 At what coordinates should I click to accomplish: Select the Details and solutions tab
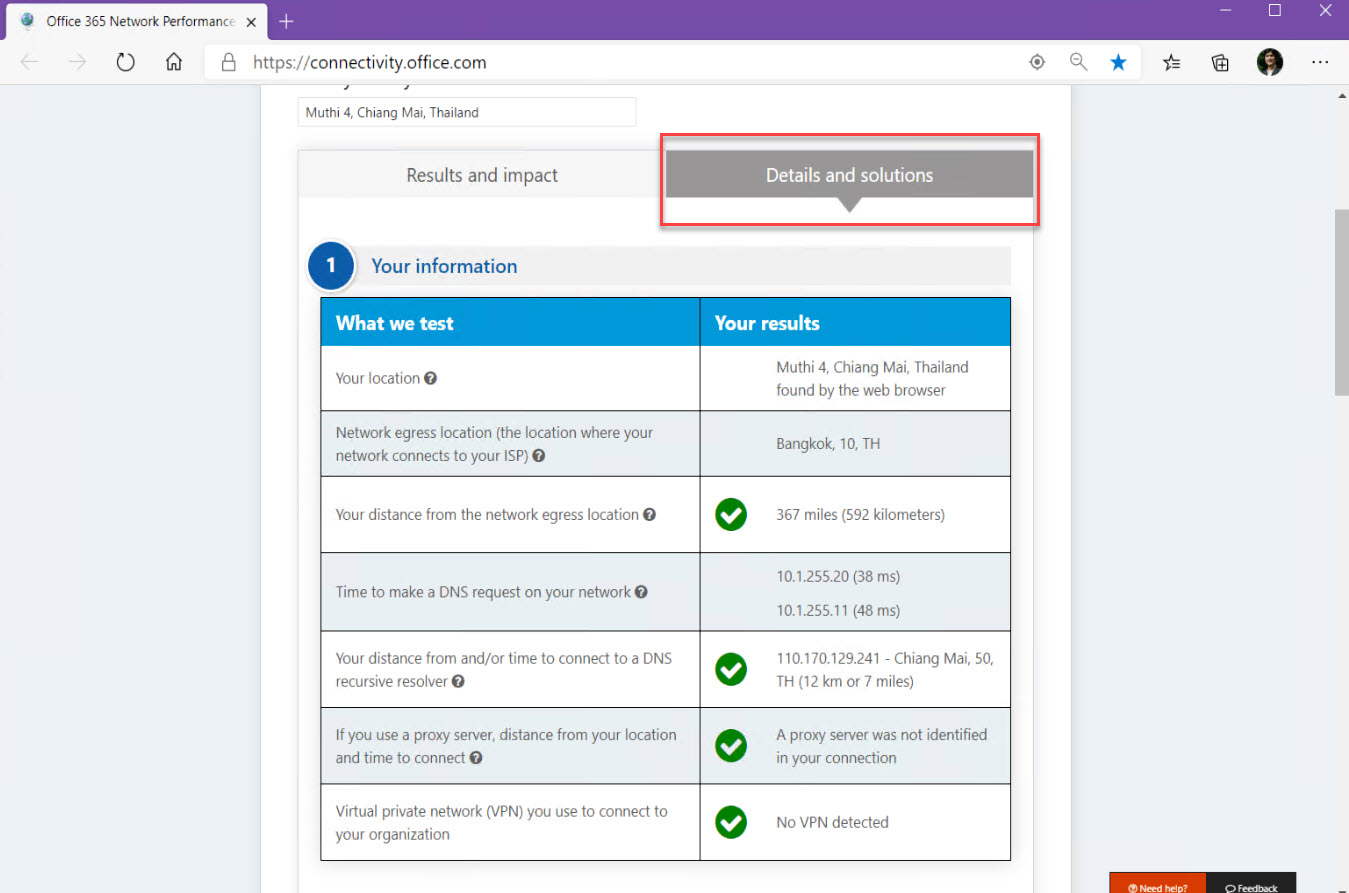click(849, 175)
